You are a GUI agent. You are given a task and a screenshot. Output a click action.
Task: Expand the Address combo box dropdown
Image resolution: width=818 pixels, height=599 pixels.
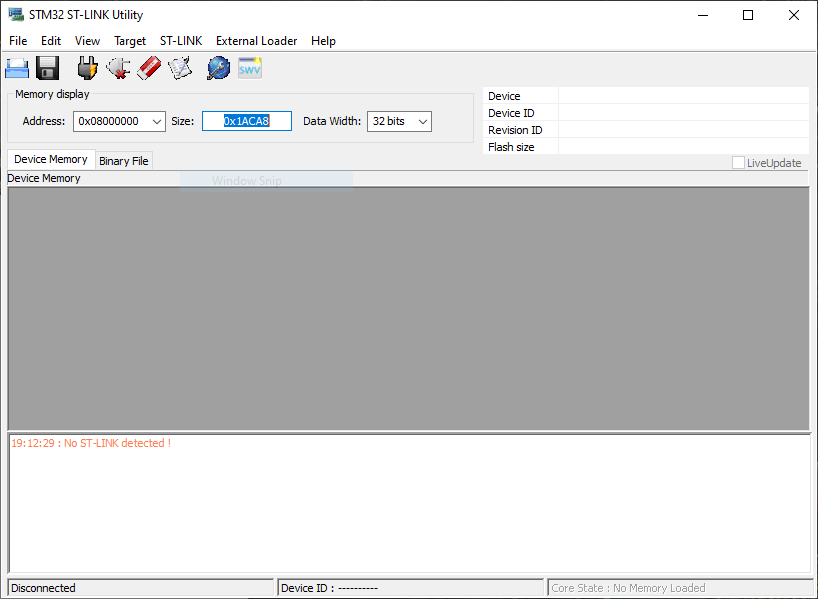pos(157,122)
